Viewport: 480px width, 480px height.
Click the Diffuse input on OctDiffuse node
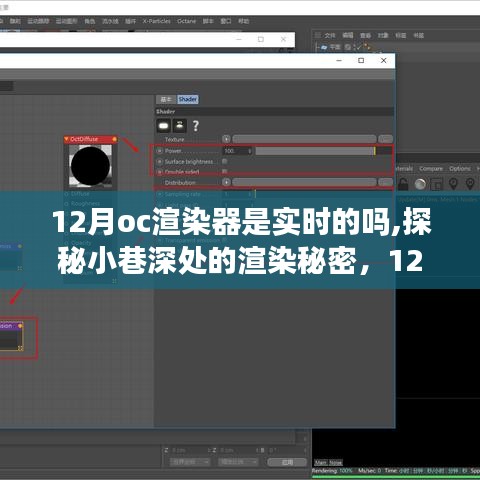tap(77, 194)
